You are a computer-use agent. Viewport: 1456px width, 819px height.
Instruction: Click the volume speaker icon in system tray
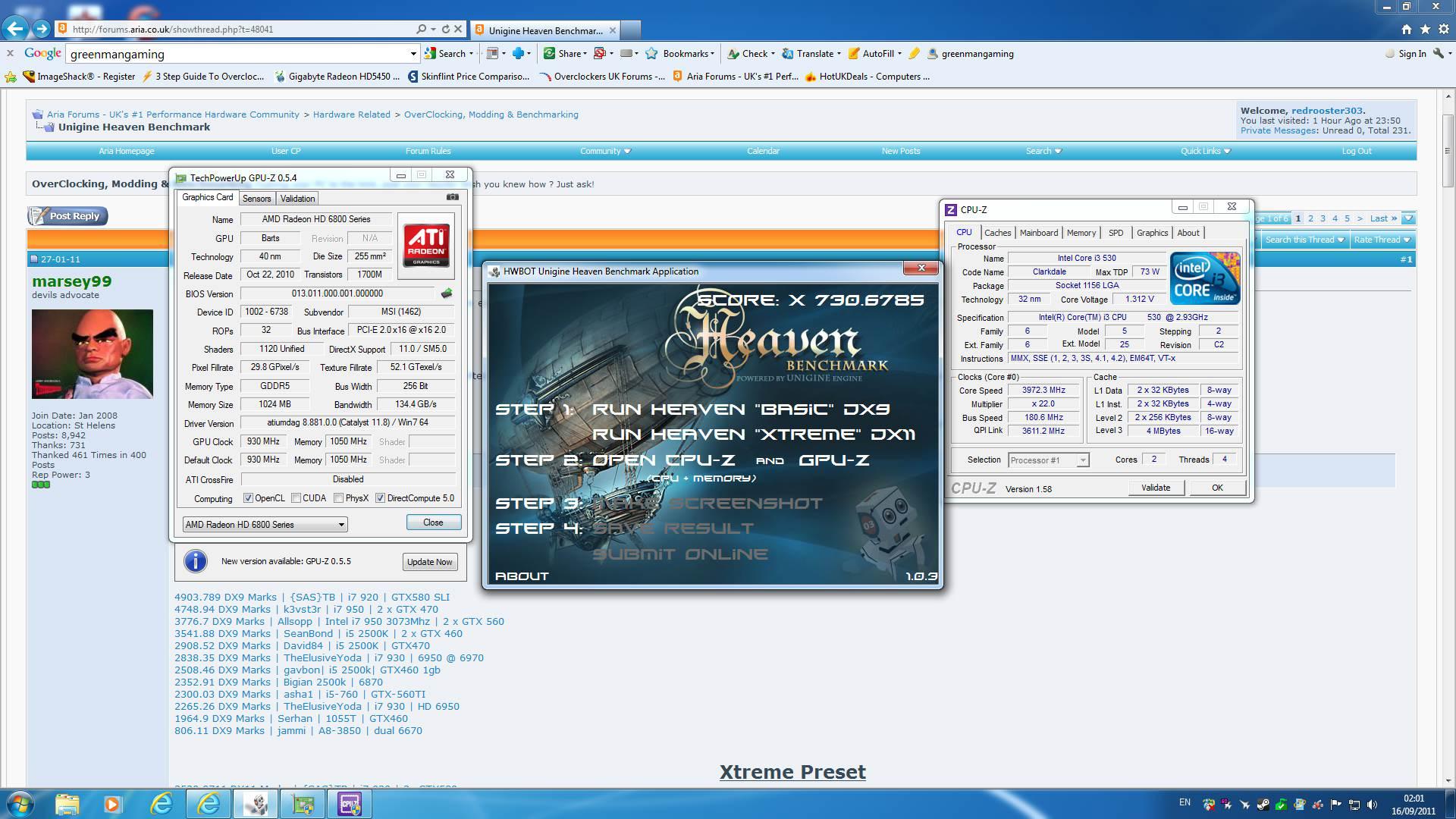1373,805
